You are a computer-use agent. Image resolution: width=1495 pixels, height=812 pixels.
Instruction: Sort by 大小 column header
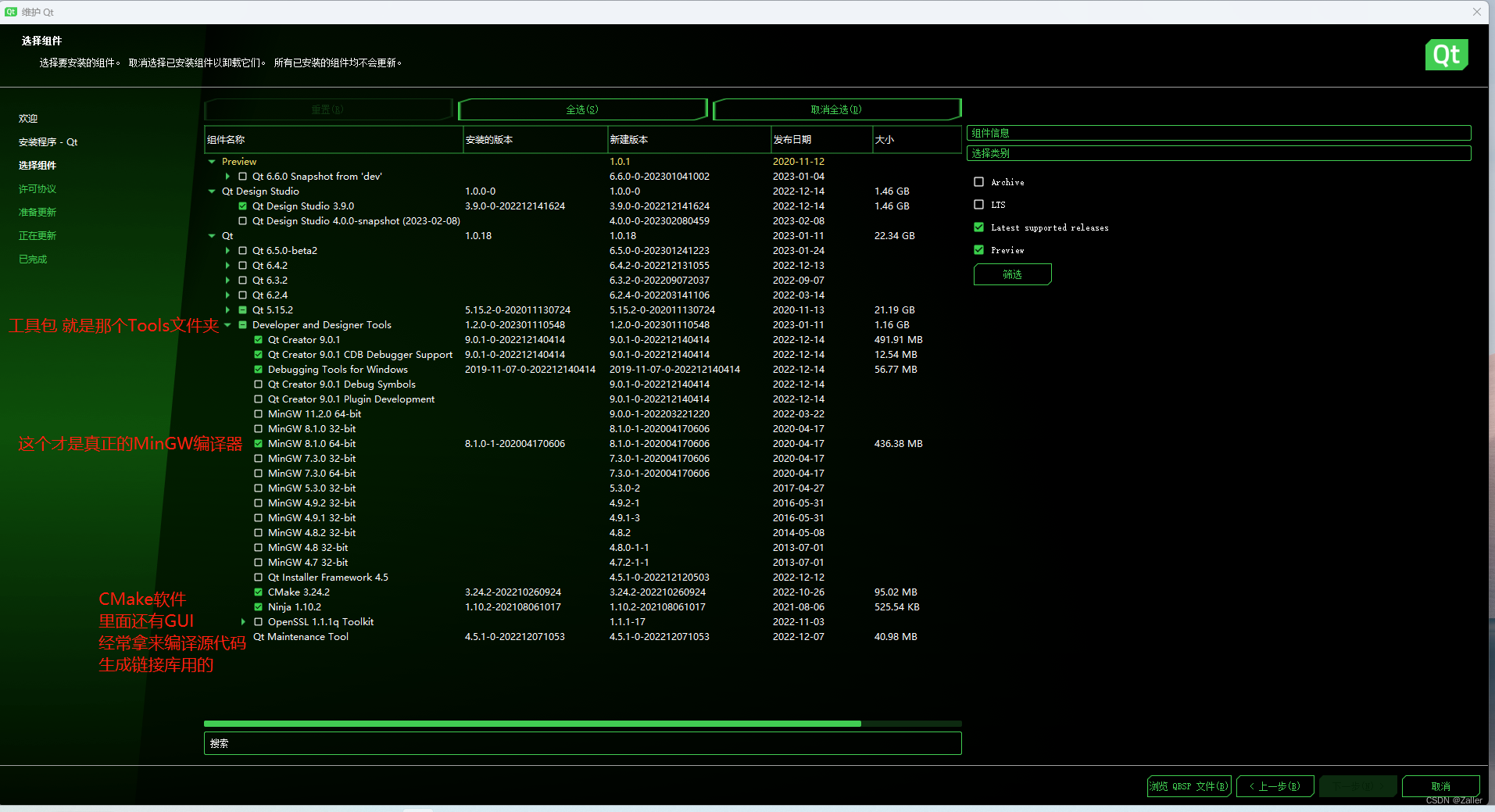[x=917, y=140]
